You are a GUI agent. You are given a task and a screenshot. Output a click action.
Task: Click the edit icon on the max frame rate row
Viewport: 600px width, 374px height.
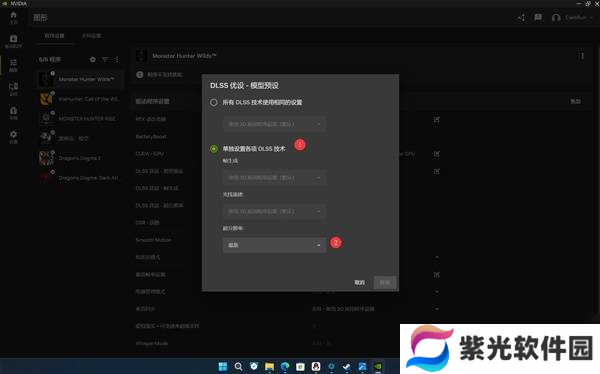point(436,275)
